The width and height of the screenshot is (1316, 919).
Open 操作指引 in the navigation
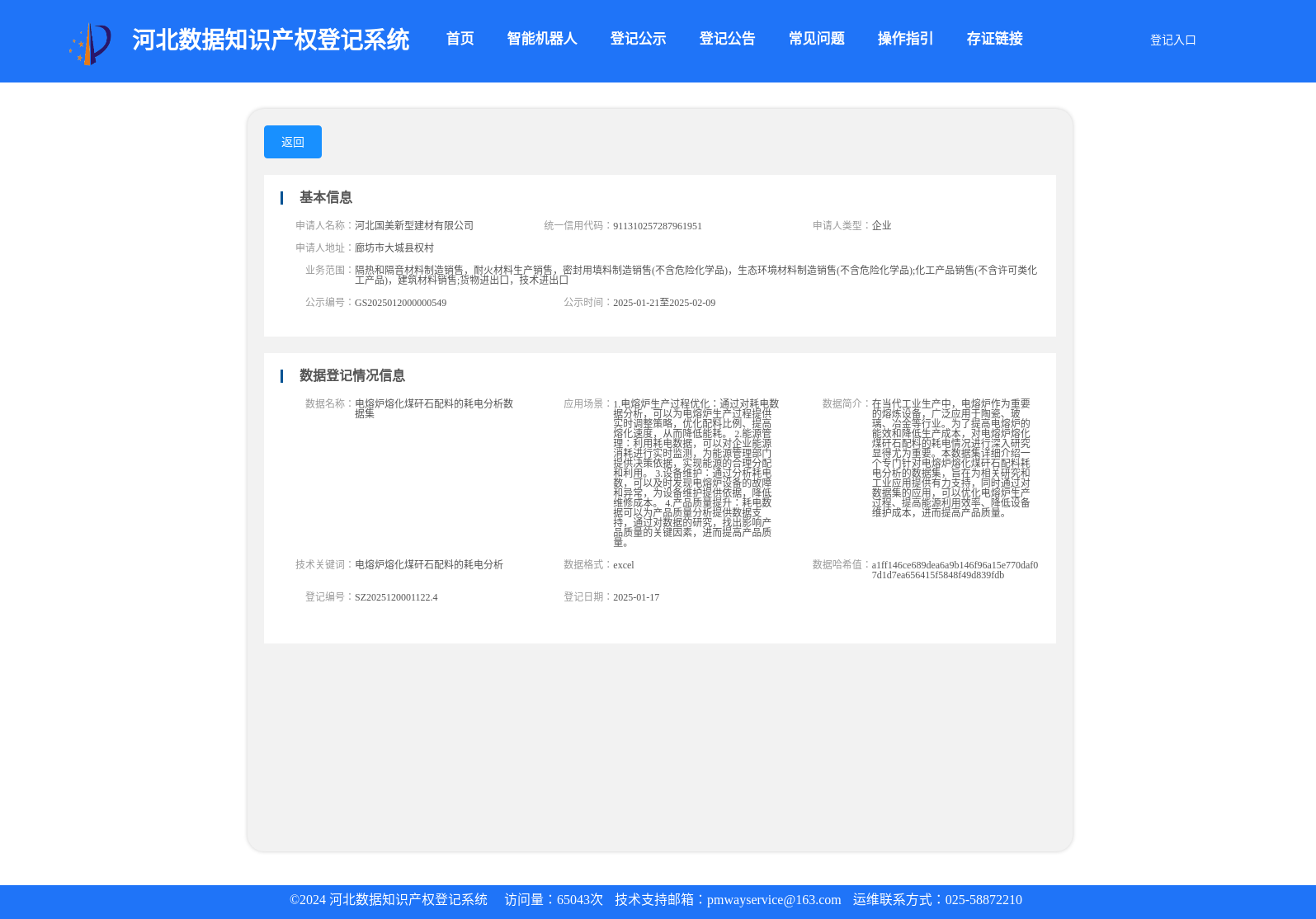pos(905,39)
